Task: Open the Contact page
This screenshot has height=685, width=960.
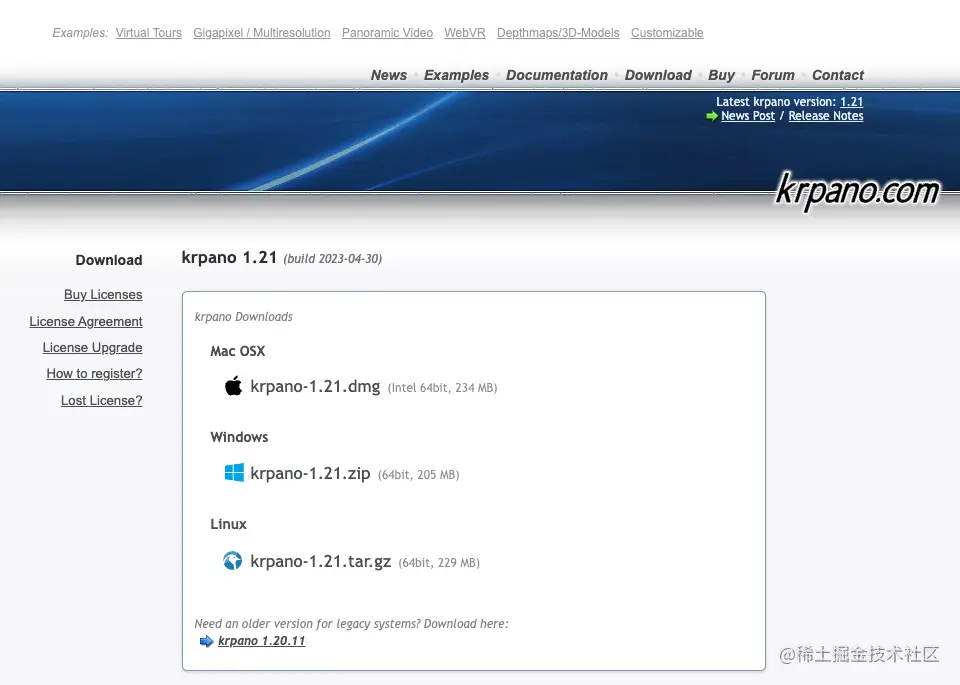Action: click(x=838, y=75)
